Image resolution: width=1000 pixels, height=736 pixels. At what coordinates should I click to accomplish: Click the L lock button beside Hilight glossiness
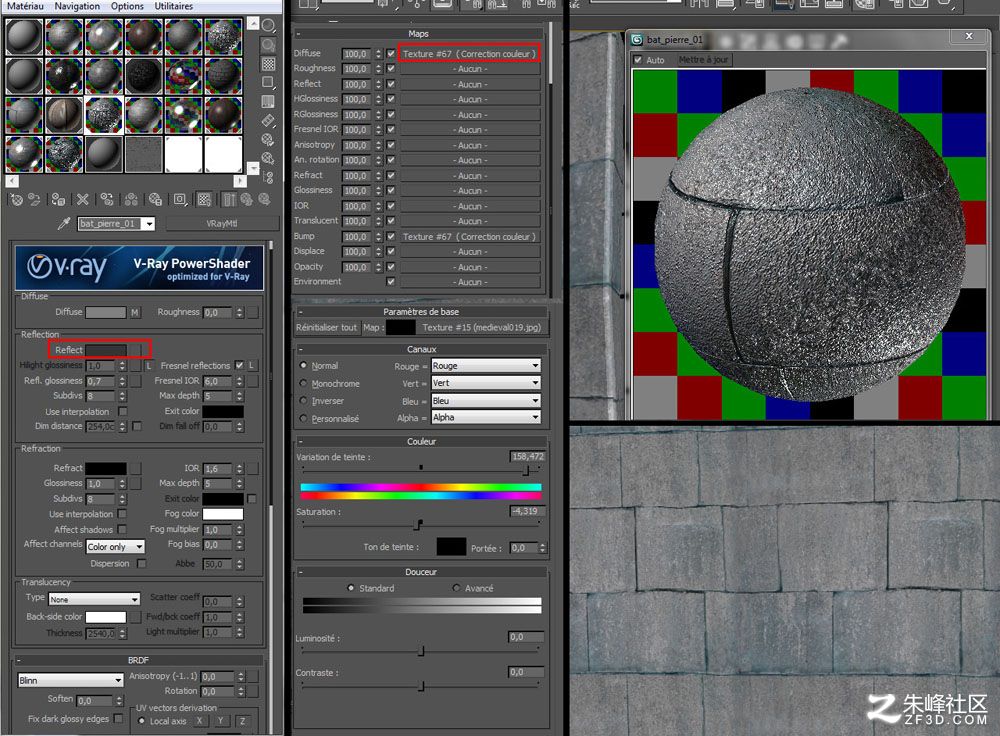149,365
